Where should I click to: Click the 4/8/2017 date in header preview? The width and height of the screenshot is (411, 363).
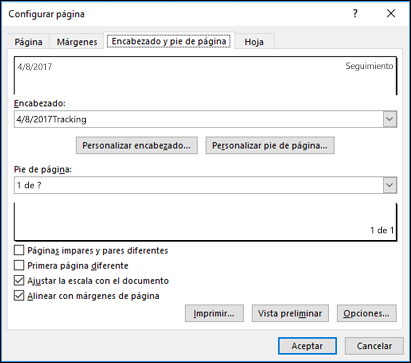click(x=35, y=67)
